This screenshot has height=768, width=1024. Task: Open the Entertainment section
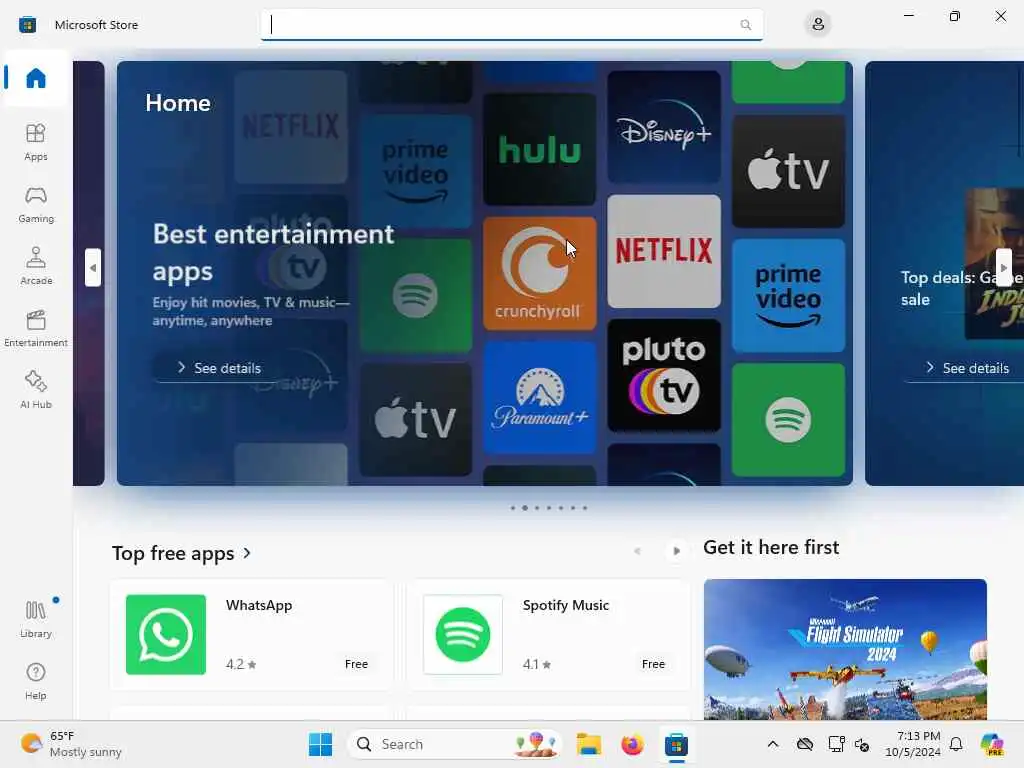click(36, 328)
